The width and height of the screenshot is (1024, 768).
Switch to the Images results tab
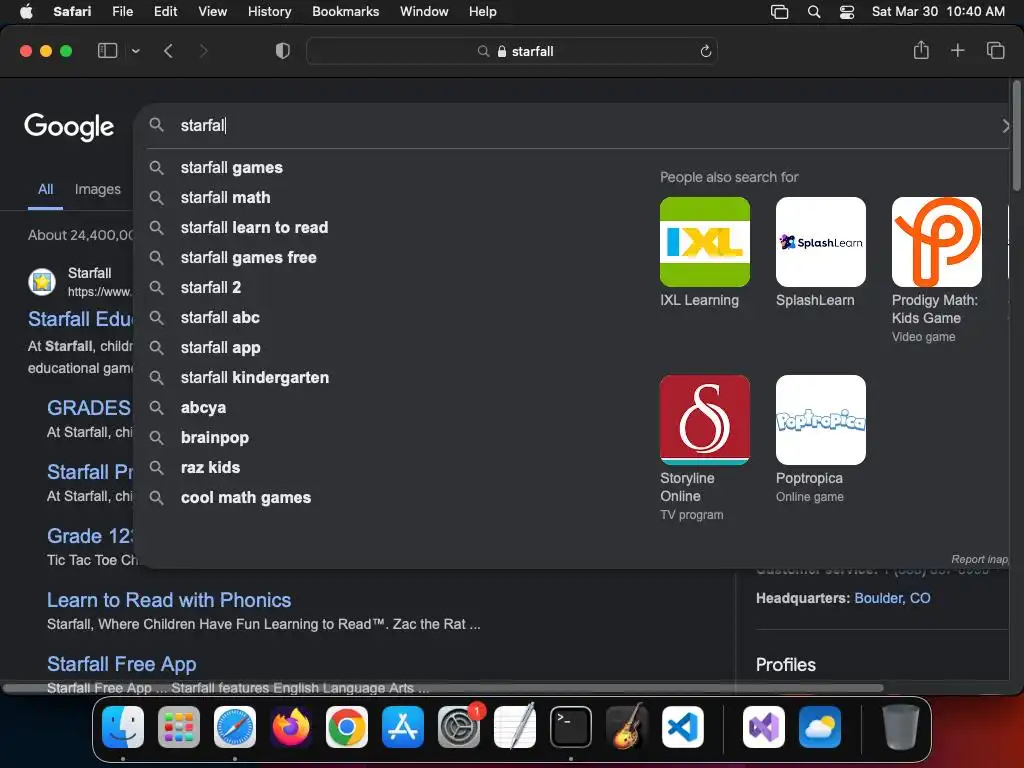97,189
